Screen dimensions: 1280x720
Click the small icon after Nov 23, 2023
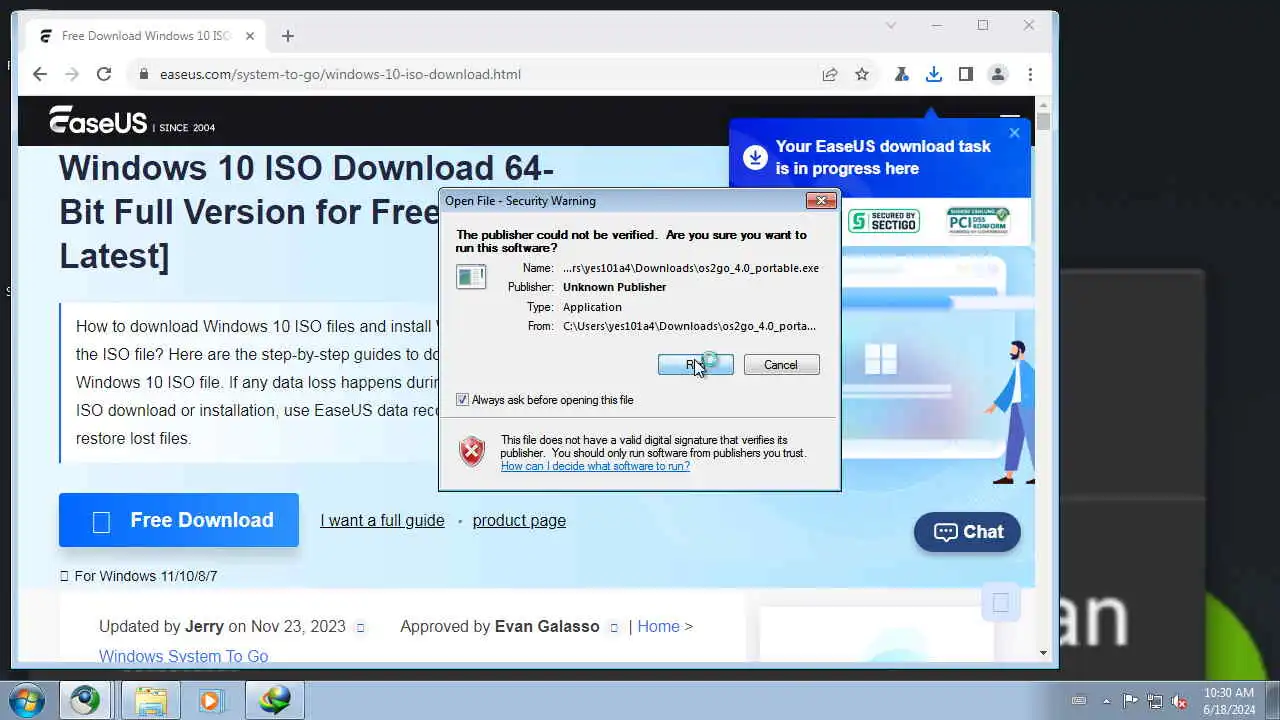pos(361,628)
